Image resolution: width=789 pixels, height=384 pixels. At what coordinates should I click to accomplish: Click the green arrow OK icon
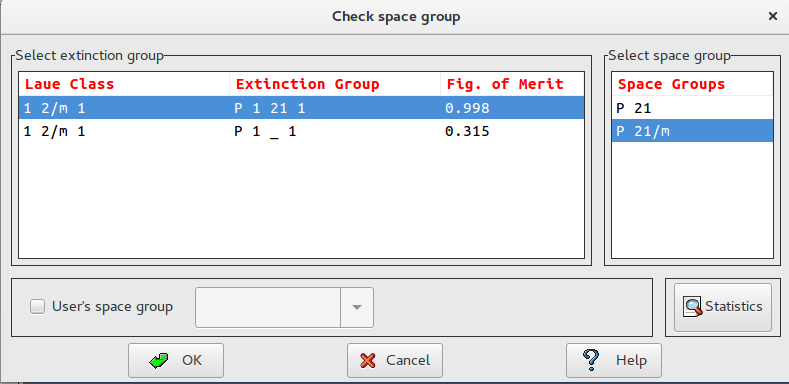point(159,360)
